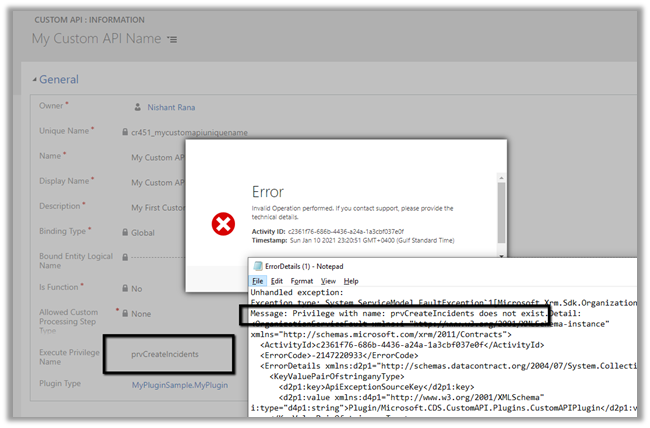This screenshot has width=650, height=428.
Task: Click lock icon beside Unique Name
Action: point(124,131)
